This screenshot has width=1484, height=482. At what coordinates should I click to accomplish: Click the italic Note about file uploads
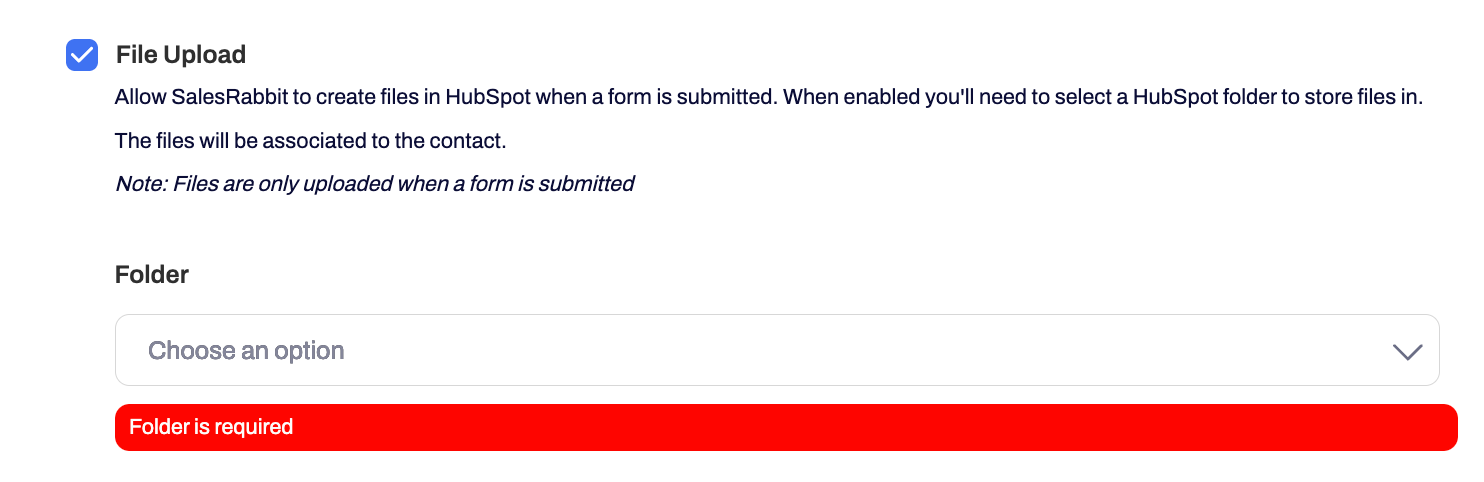[374, 184]
